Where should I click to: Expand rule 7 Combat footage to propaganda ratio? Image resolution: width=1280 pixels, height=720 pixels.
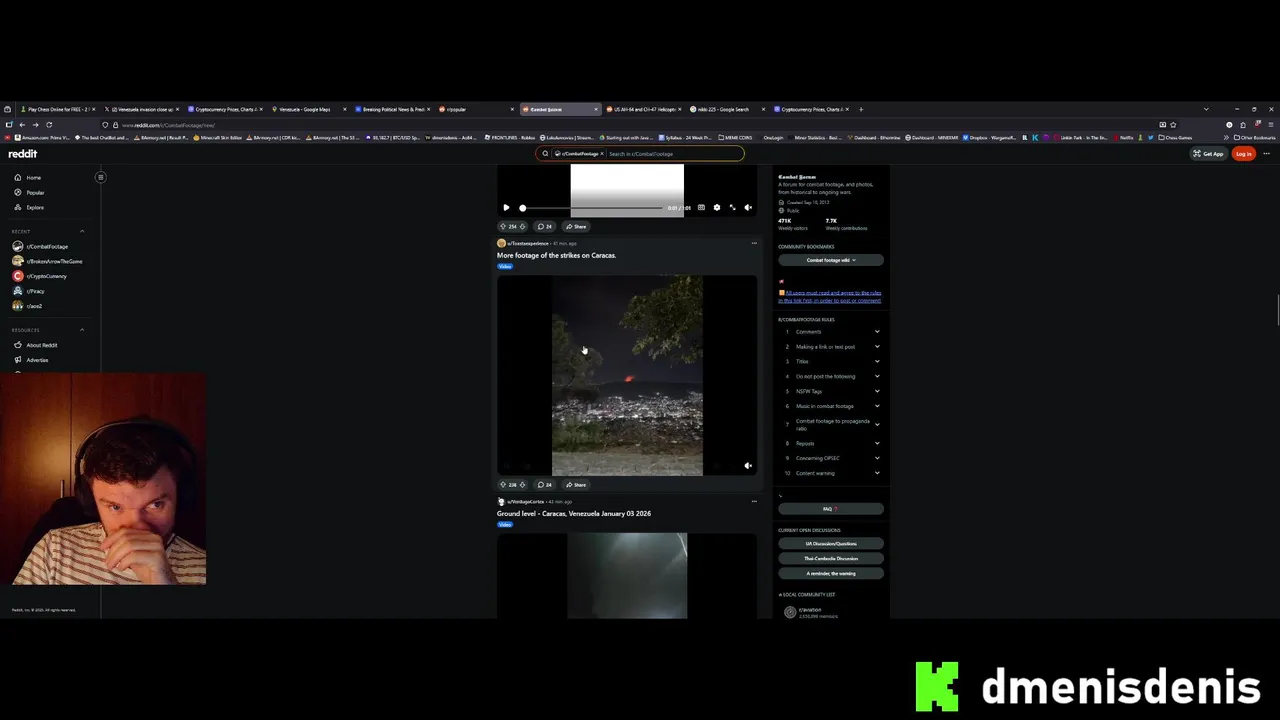(x=830, y=424)
